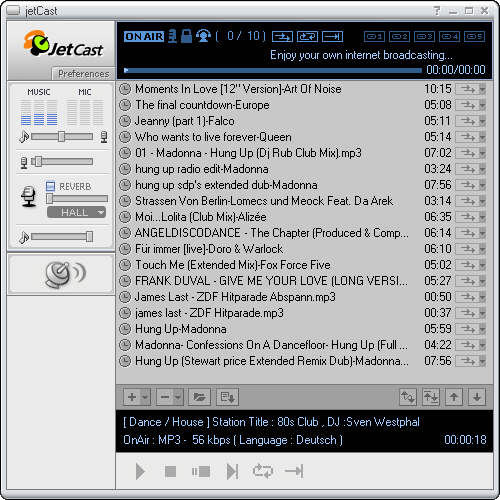The width and height of the screenshot is (500, 500).
Task: Toggle play-to-end mode in top display
Action: 332,36
